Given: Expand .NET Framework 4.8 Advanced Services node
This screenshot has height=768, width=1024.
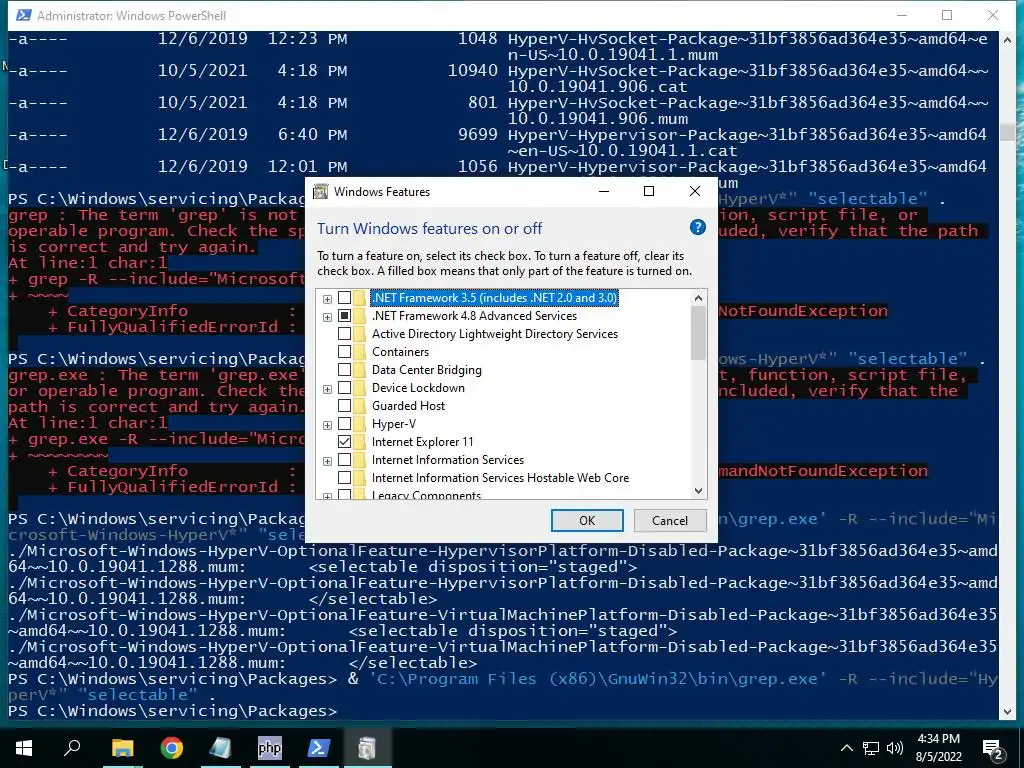Looking at the screenshot, I should coord(327,317).
